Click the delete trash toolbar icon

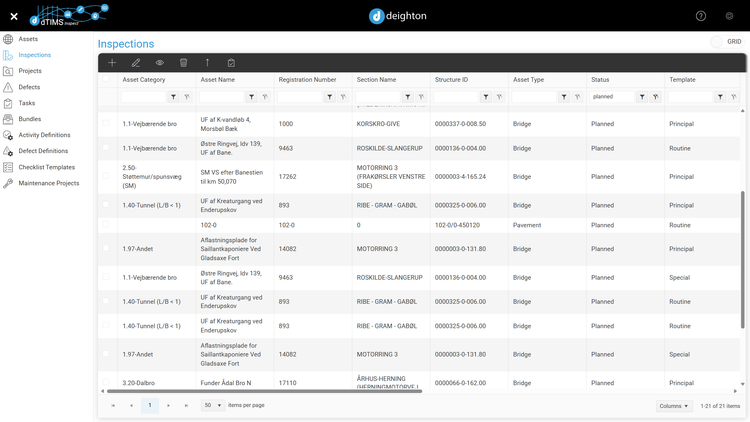coord(183,63)
